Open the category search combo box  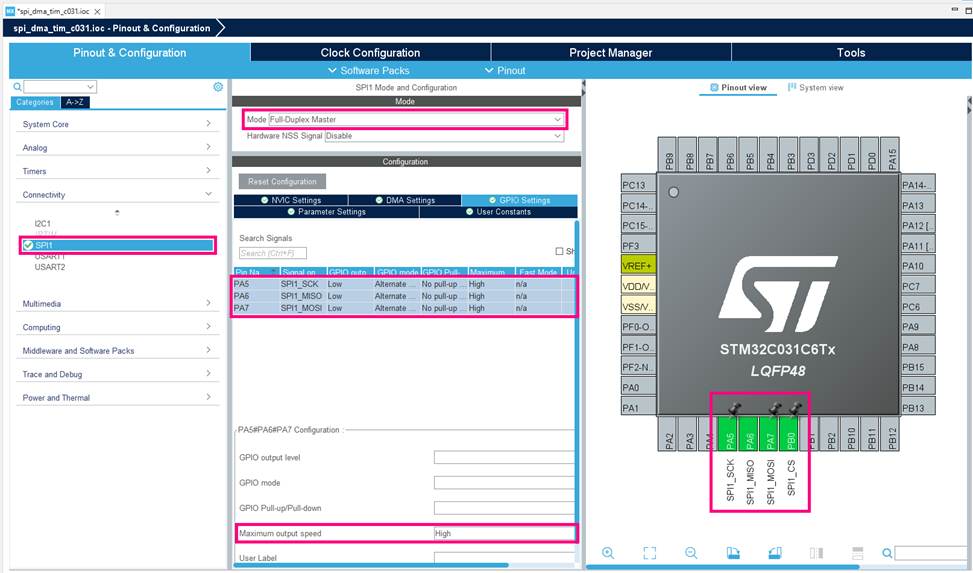[x=60, y=87]
